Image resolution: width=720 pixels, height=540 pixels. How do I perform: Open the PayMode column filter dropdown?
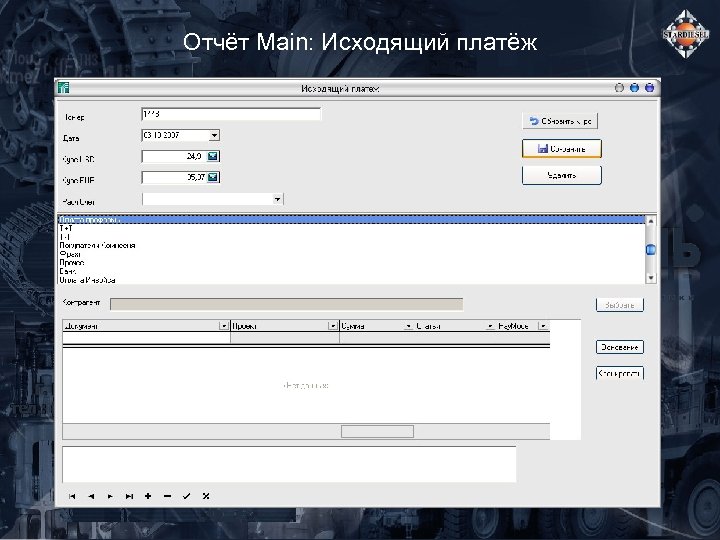[x=543, y=326]
